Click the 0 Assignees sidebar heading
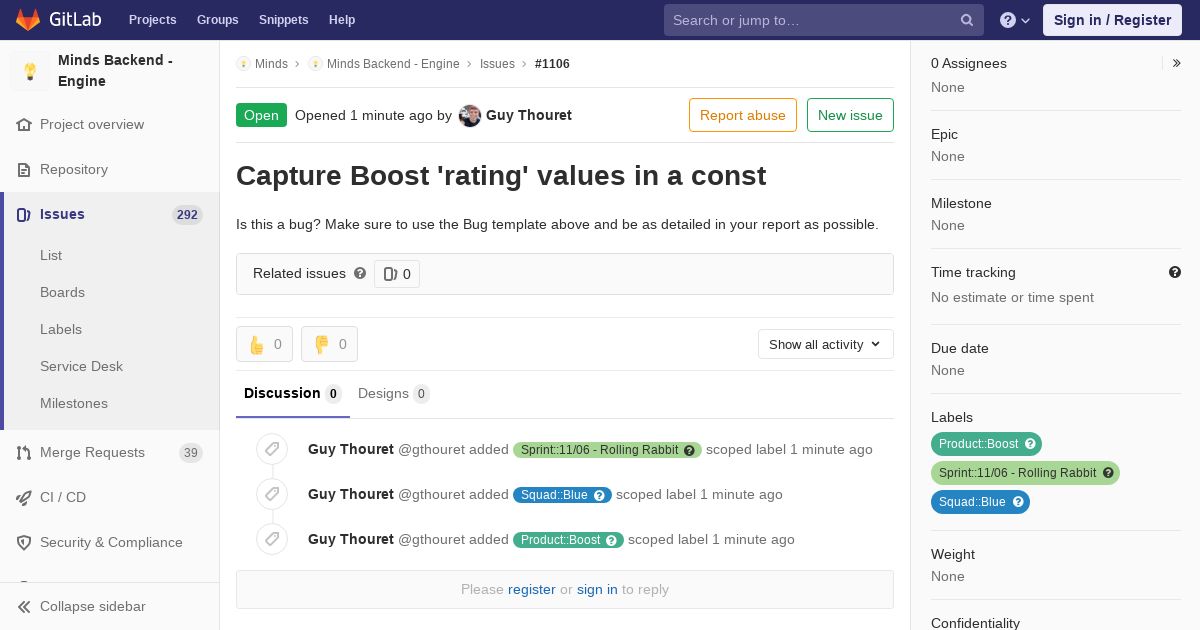The image size is (1200, 630). (969, 63)
